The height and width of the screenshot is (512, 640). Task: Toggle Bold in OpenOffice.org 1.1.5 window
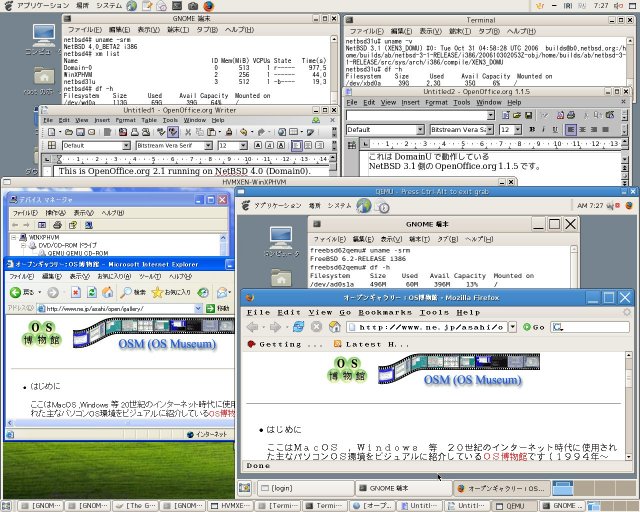point(532,129)
